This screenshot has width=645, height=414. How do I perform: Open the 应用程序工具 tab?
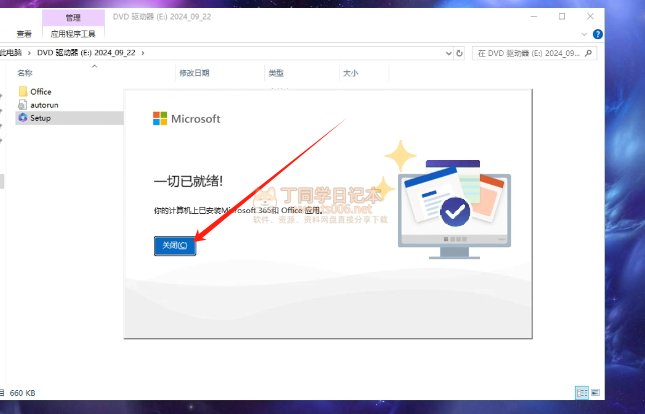point(73,34)
